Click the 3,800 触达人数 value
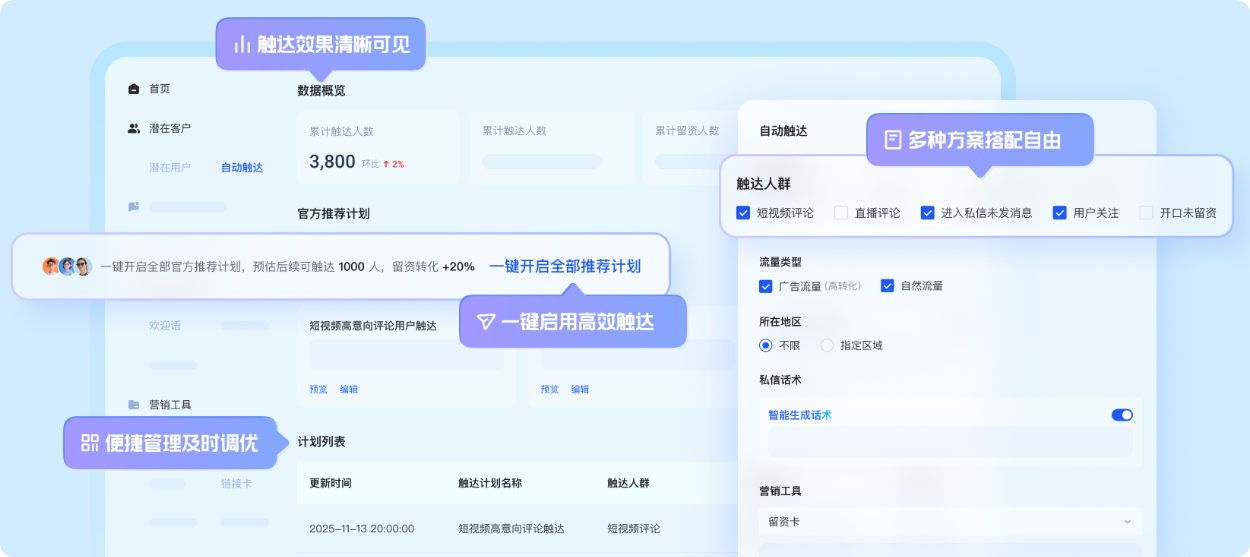 [332, 162]
